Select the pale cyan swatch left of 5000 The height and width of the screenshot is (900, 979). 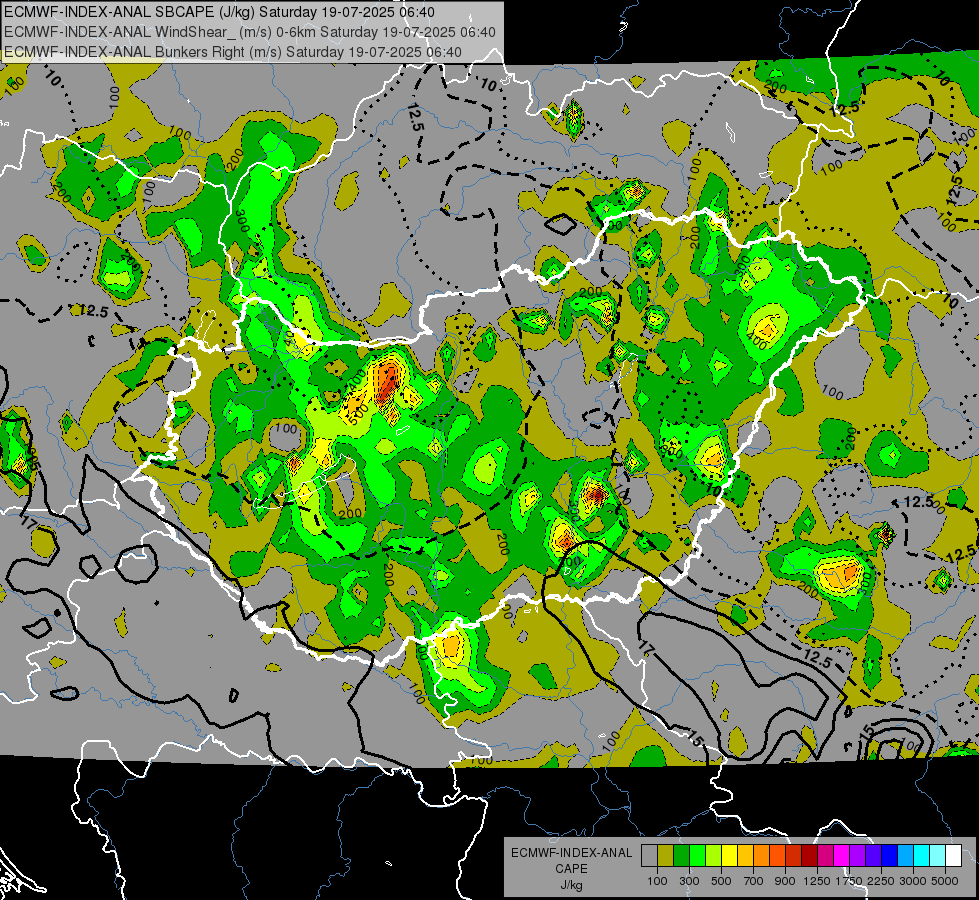pos(938,855)
